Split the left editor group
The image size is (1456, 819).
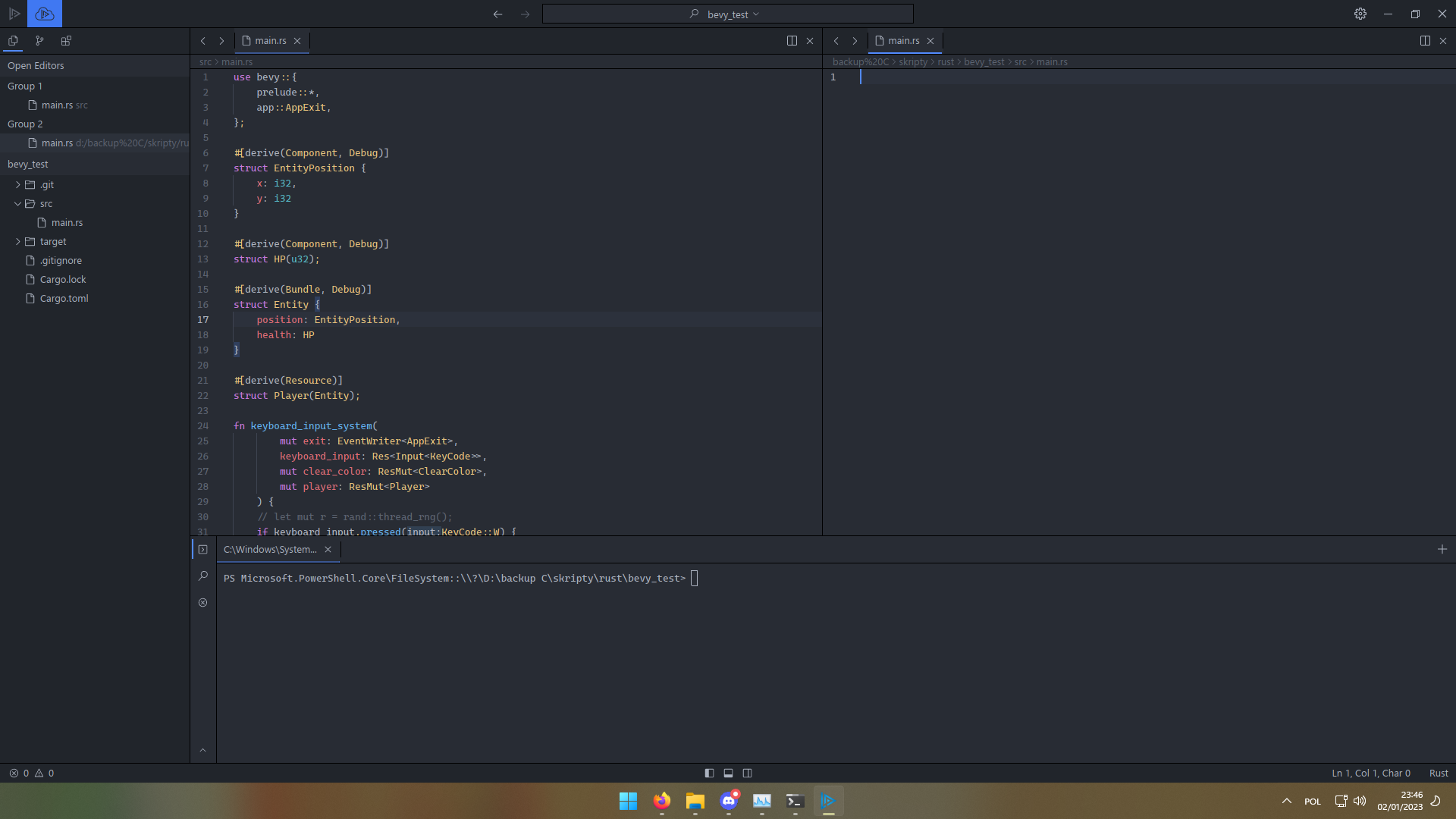792,40
